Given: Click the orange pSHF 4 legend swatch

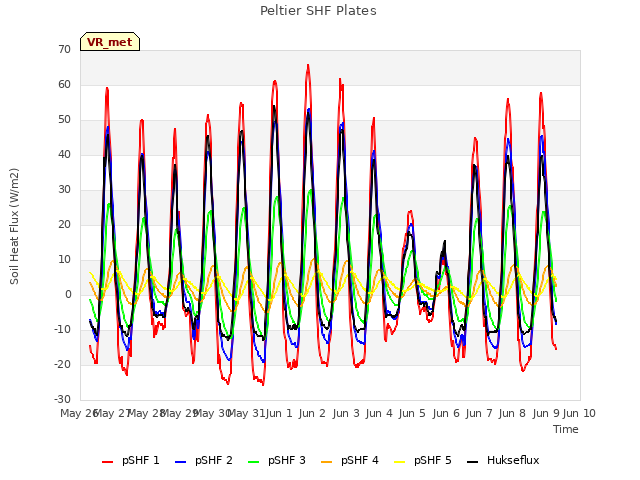Looking at the screenshot, I should [327, 462].
